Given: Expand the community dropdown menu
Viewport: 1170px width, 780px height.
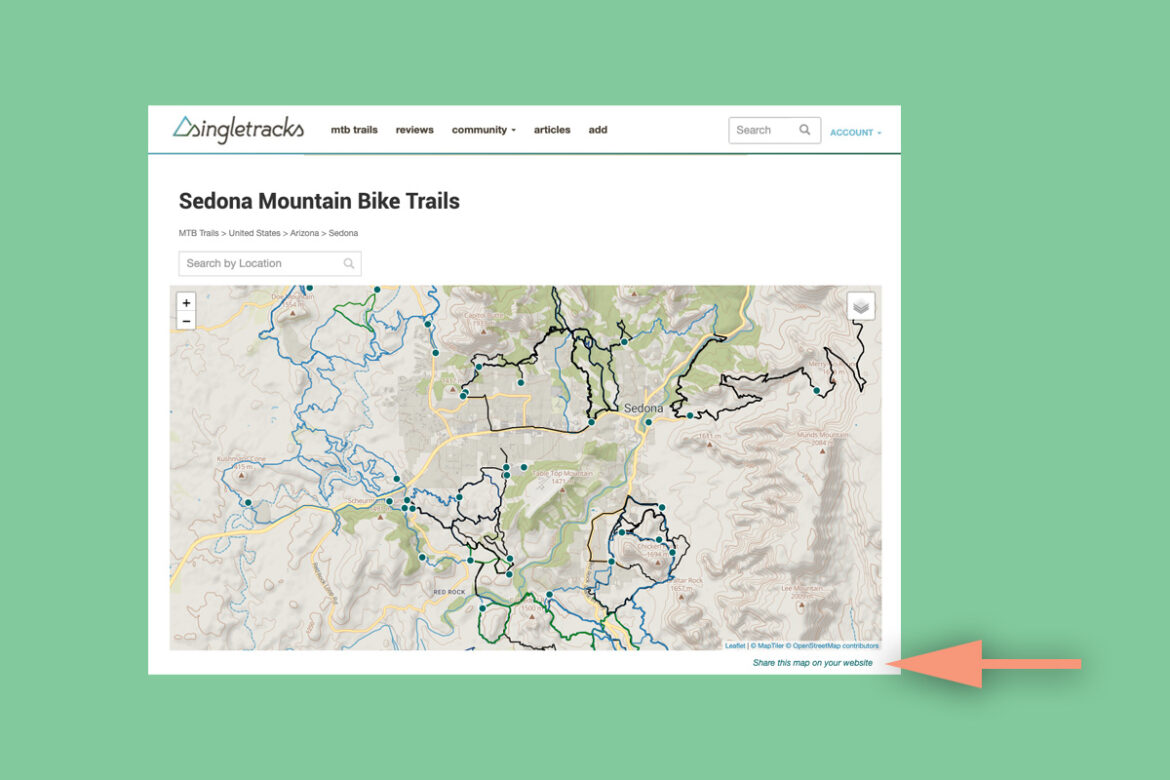Looking at the screenshot, I should [483, 130].
